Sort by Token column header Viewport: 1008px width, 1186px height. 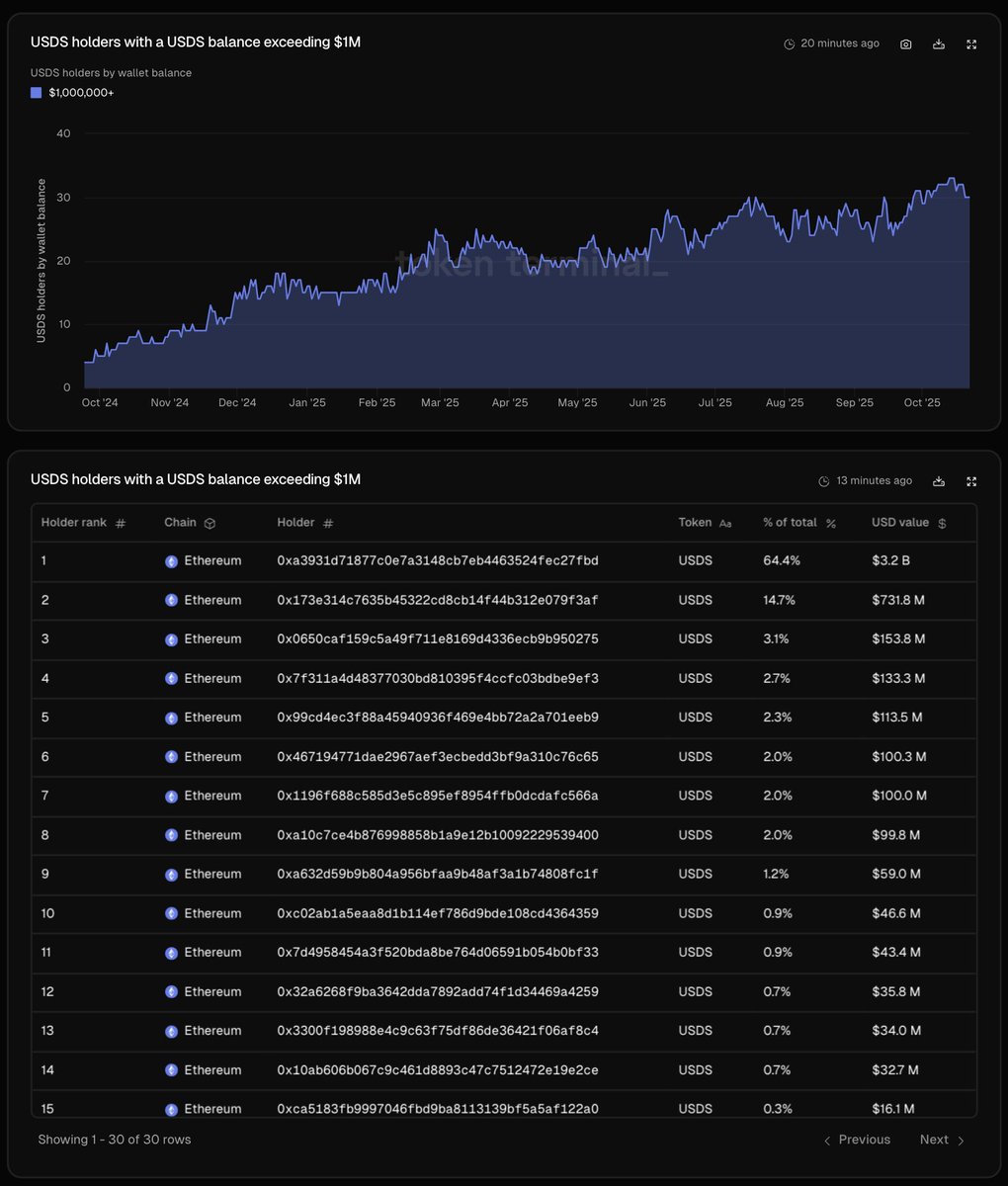click(x=705, y=523)
